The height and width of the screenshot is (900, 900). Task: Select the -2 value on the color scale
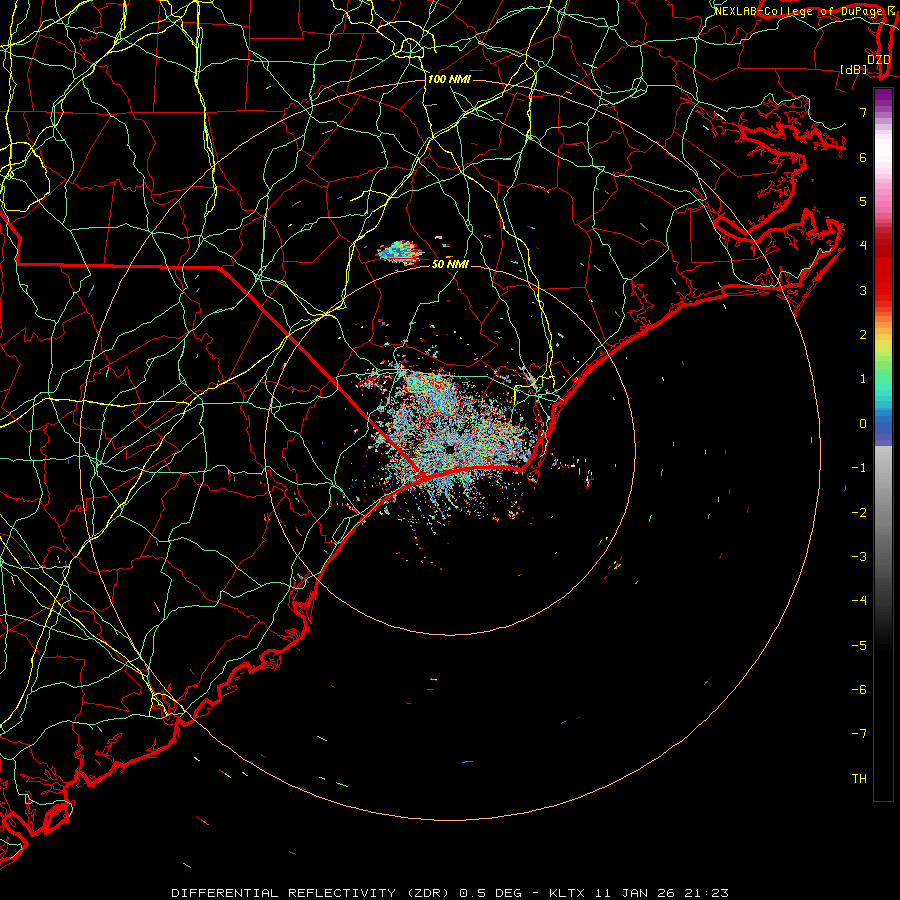pos(859,513)
